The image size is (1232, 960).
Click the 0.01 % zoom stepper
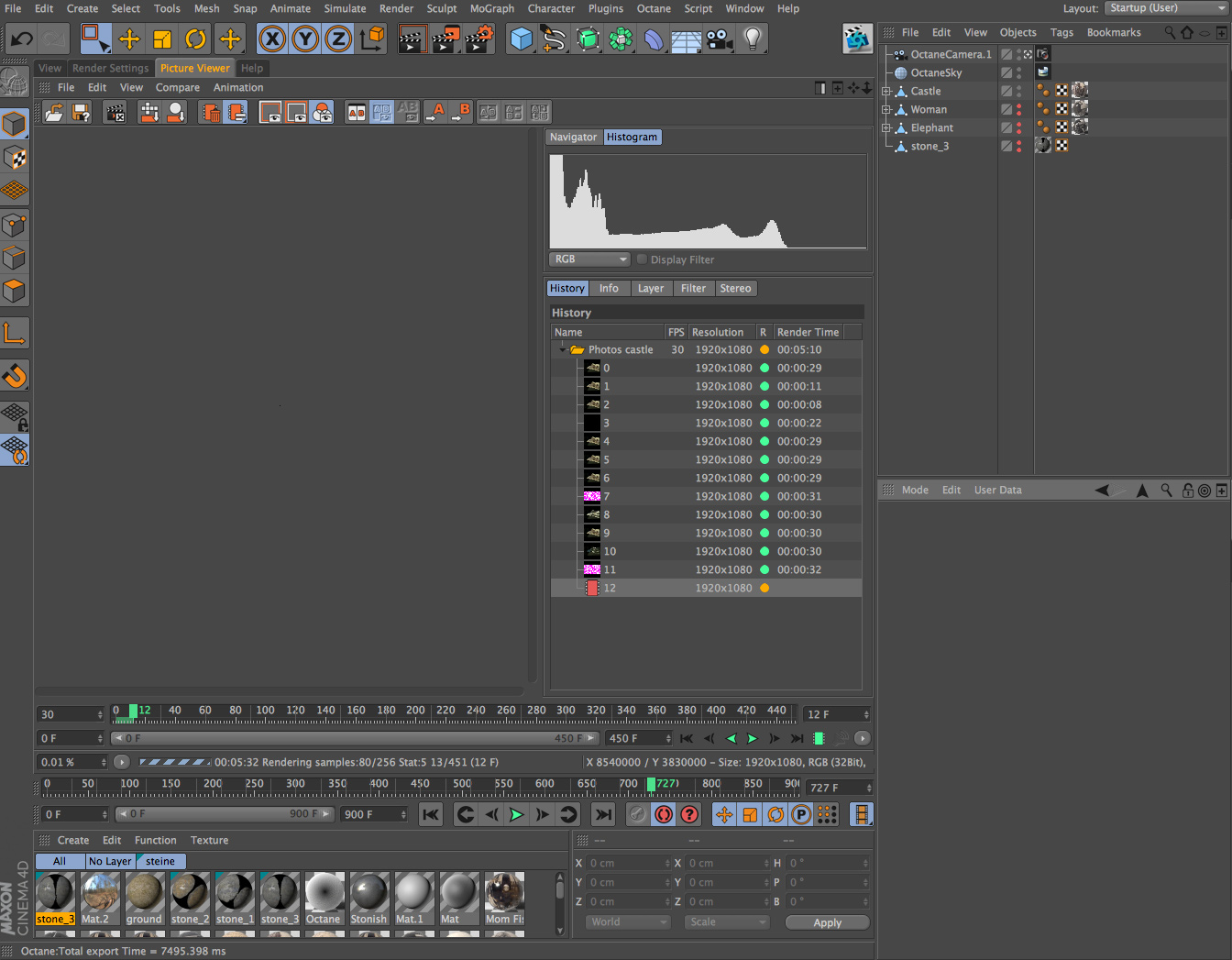(104, 762)
